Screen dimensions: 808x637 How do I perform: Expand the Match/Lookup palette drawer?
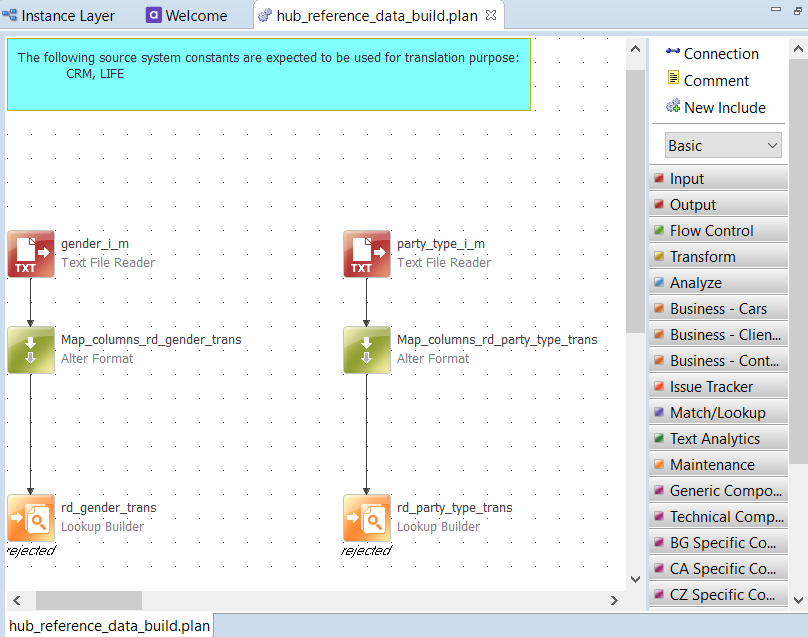click(718, 413)
